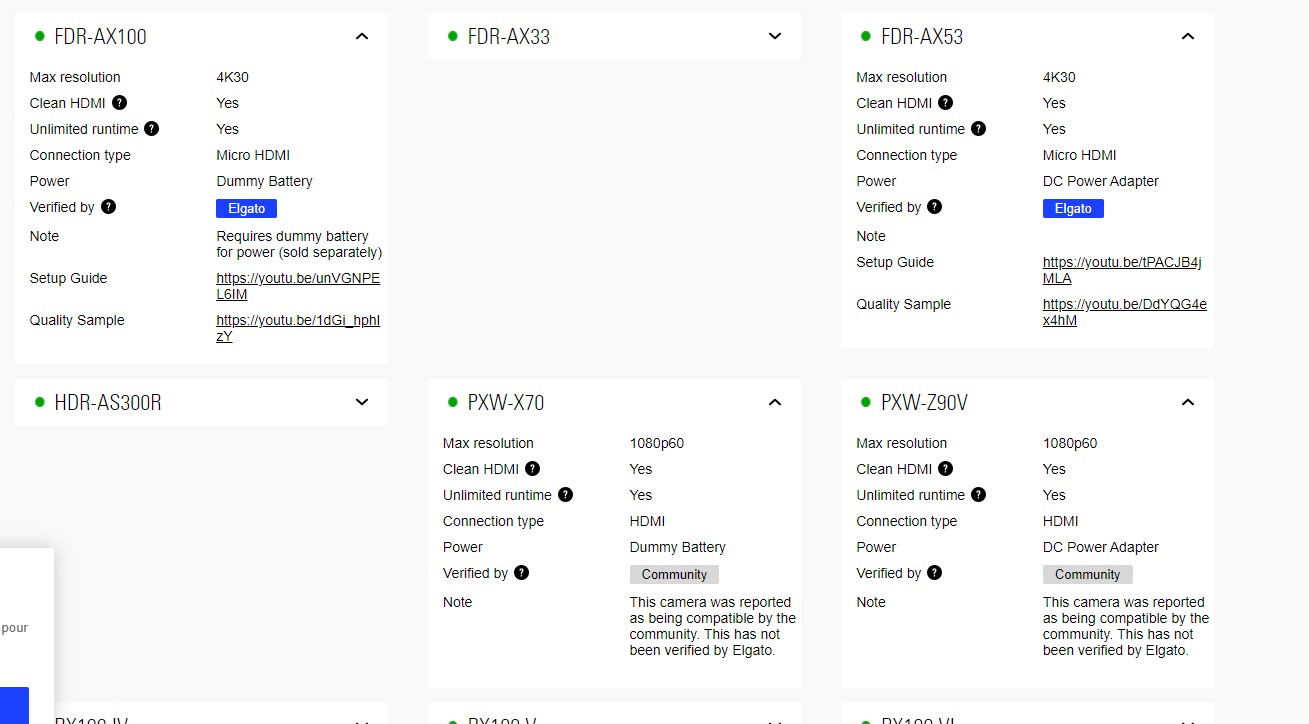Click Unlimited runtime help icon under FDR-AX100
1309x724 pixels.
point(152,129)
